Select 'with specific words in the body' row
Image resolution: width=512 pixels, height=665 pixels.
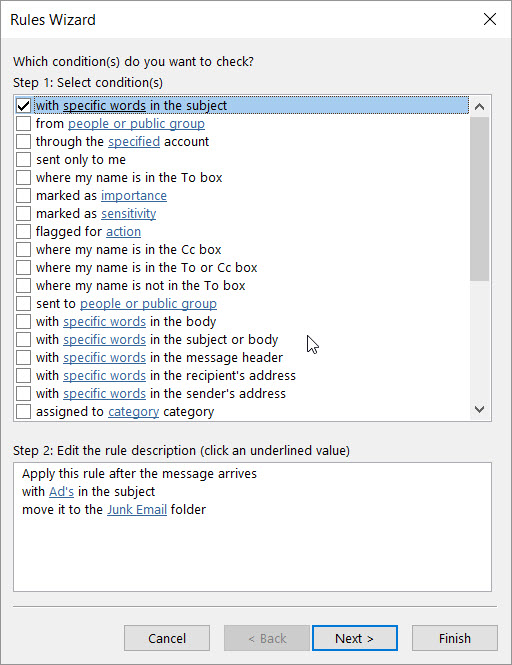(242, 321)
